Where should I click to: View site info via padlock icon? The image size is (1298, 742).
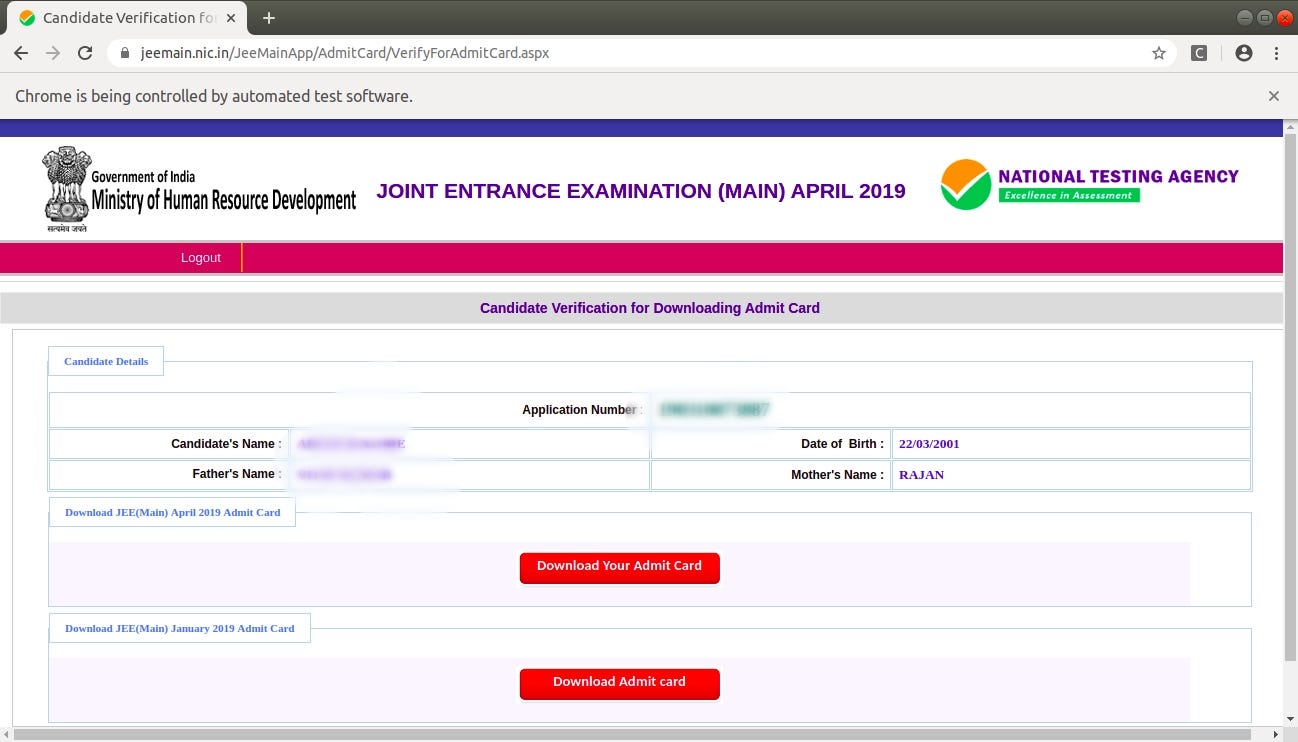[x=125, y=53]
